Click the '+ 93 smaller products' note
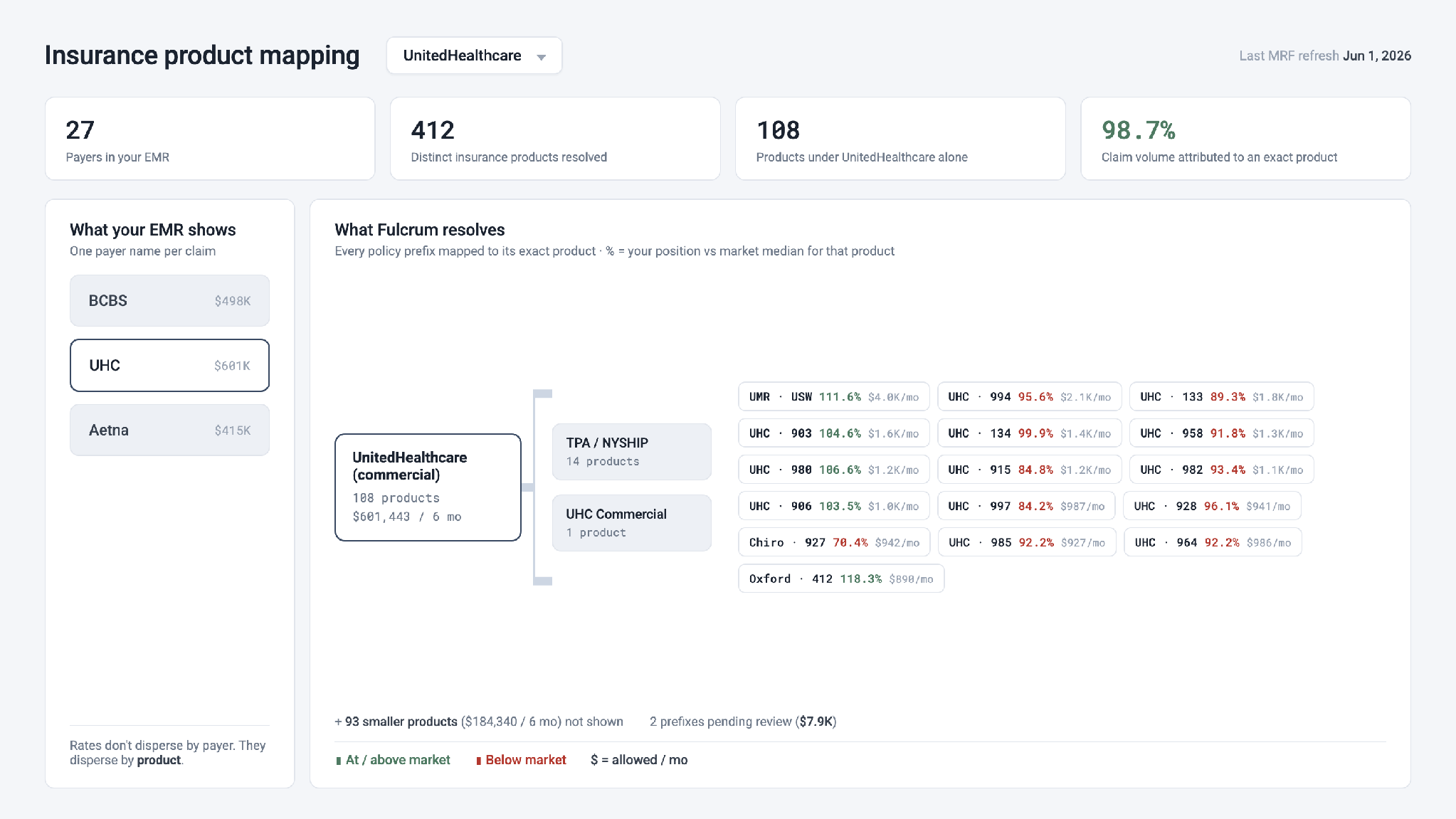Image resolution: width=1456 pixels, height=819 pixels. (479, 722)
